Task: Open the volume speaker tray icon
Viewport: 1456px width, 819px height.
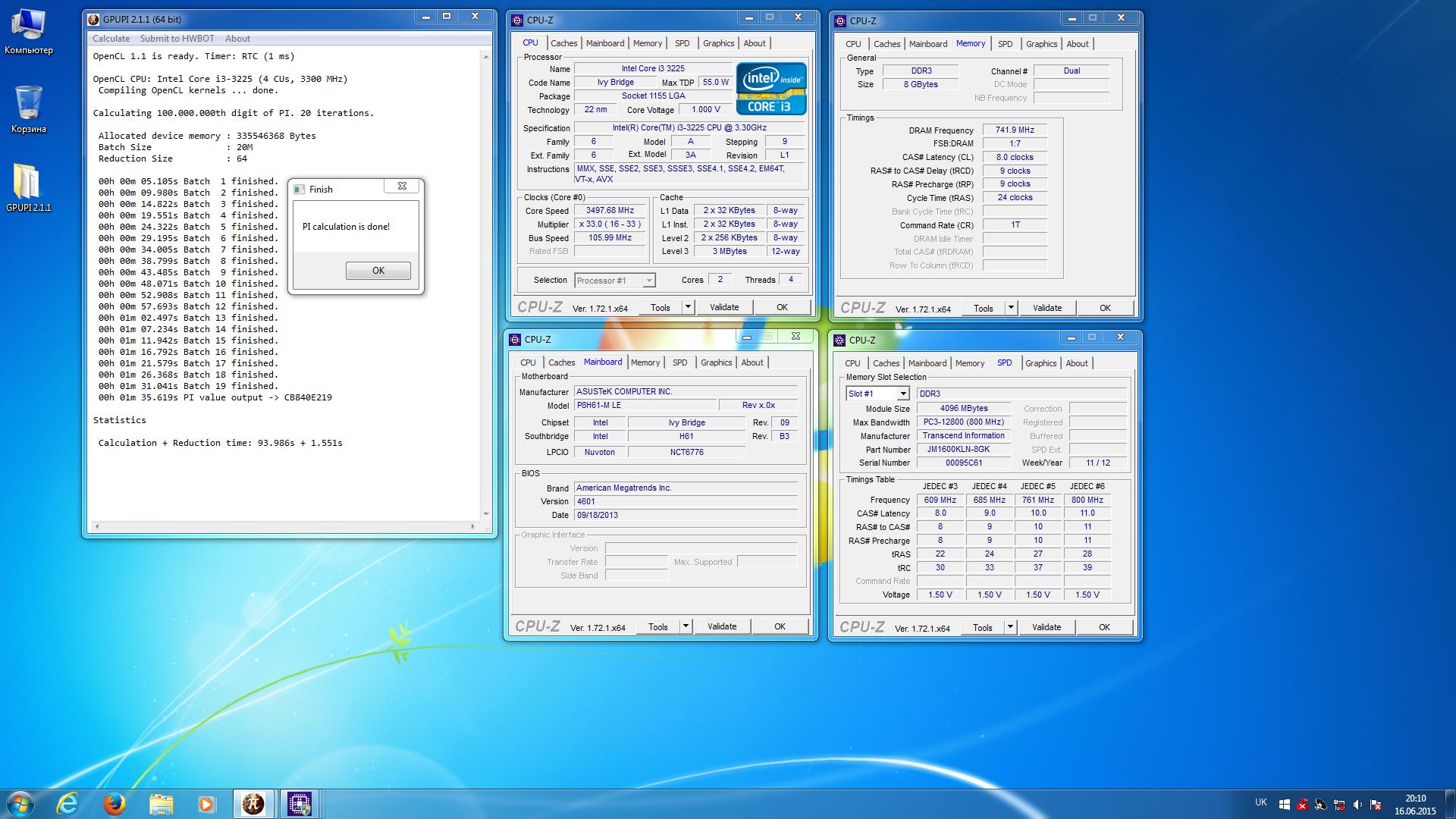Action: [x=1357, y=805]
